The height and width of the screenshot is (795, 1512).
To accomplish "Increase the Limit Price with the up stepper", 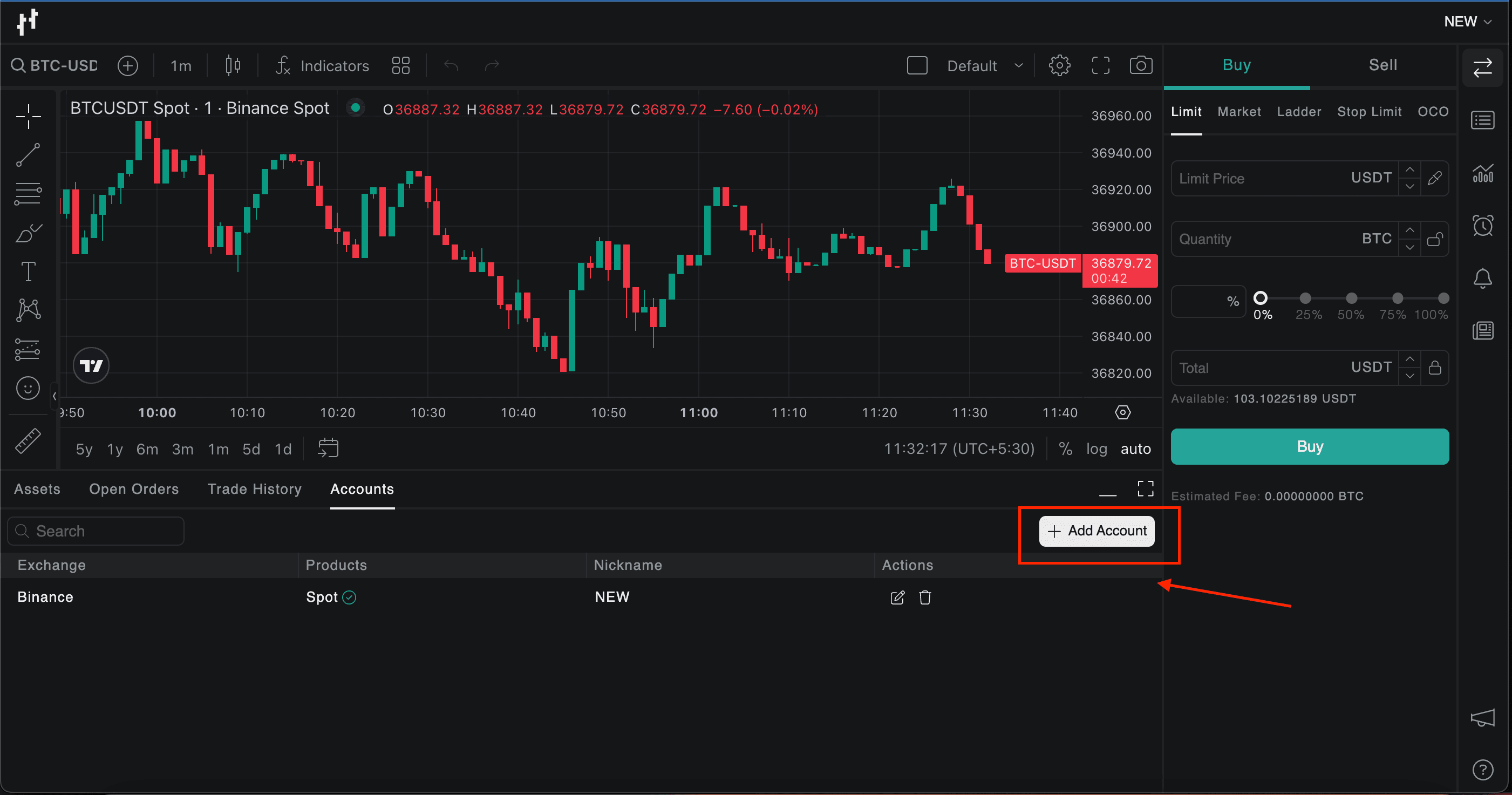I will point(1409,169).
